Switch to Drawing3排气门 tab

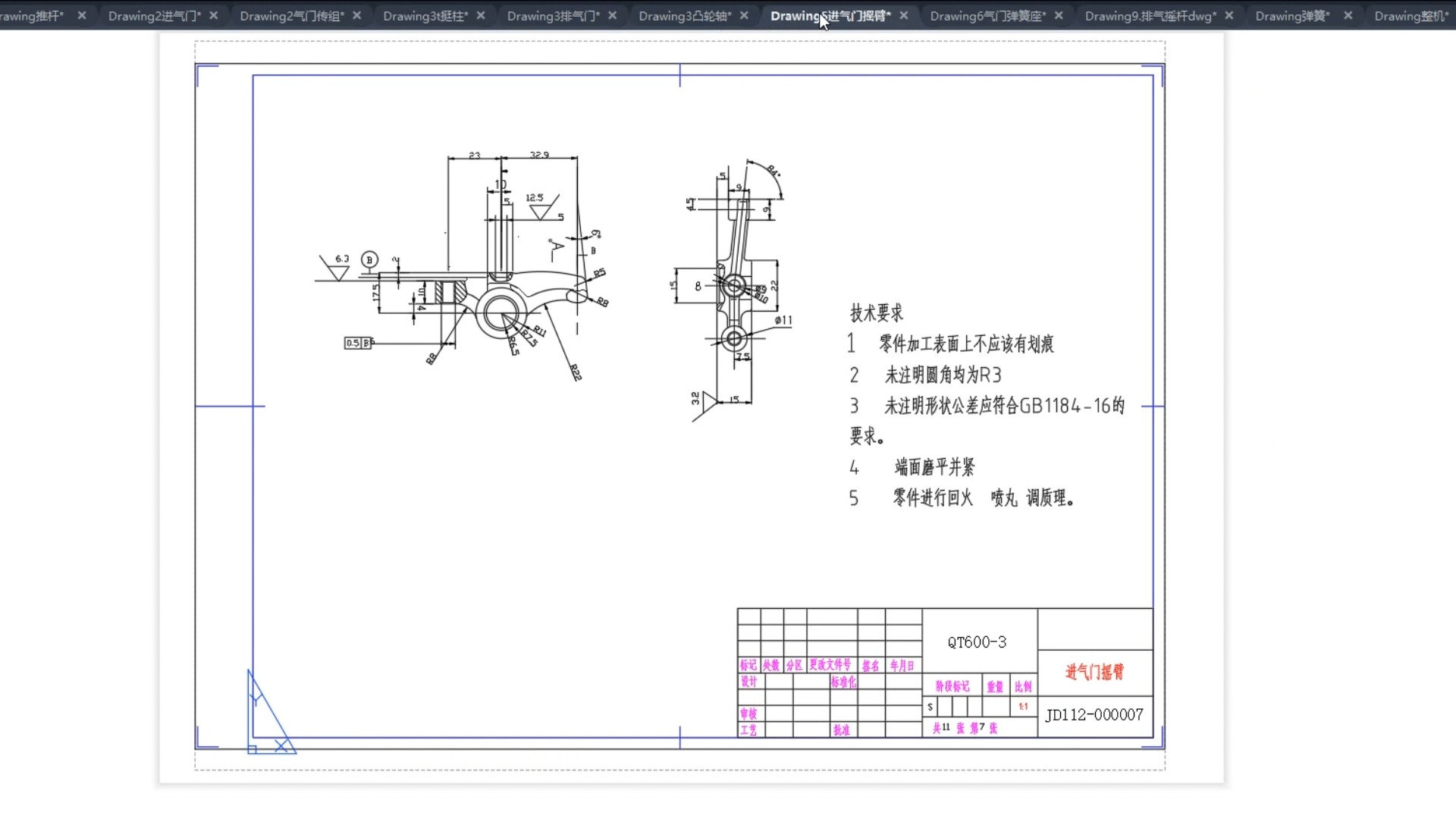coord(553,16)
